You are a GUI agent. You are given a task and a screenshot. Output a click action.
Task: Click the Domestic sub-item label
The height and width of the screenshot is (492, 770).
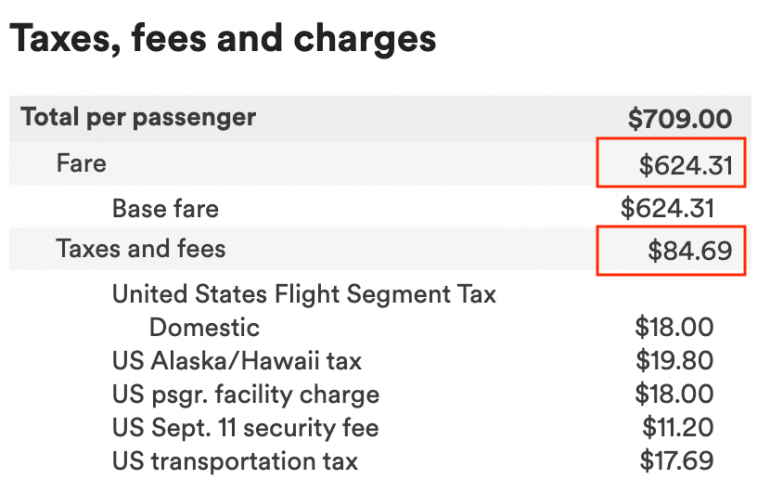pyautogui.click(x=204, y=327)
